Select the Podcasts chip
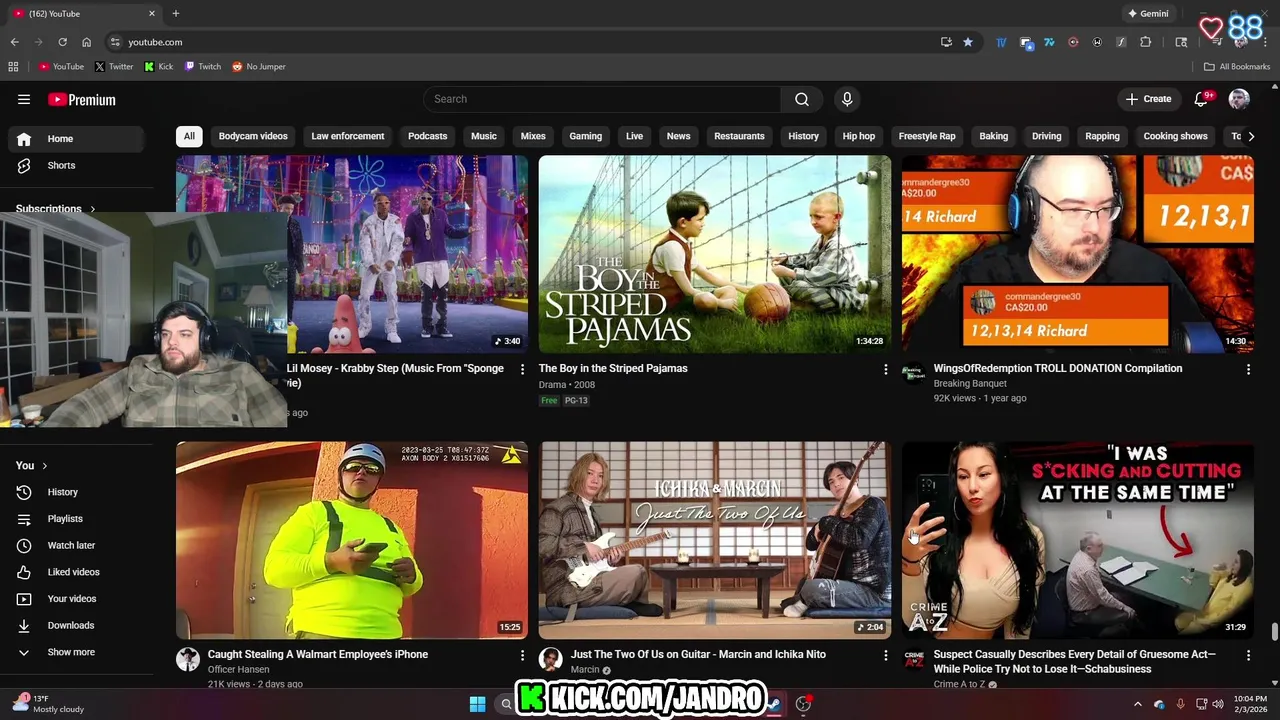Viewport: 1280px width, 720px height. coord(428,136)
